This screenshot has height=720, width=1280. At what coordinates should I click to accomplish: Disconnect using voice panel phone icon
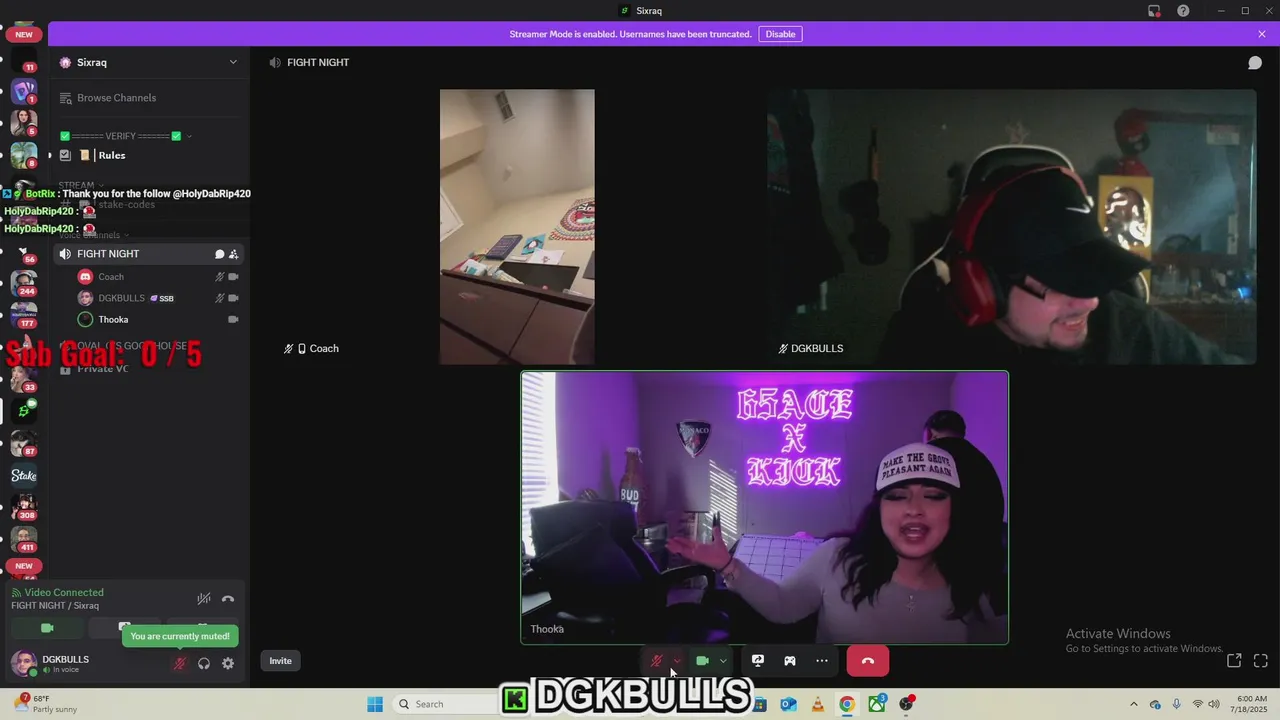point(228,598)
